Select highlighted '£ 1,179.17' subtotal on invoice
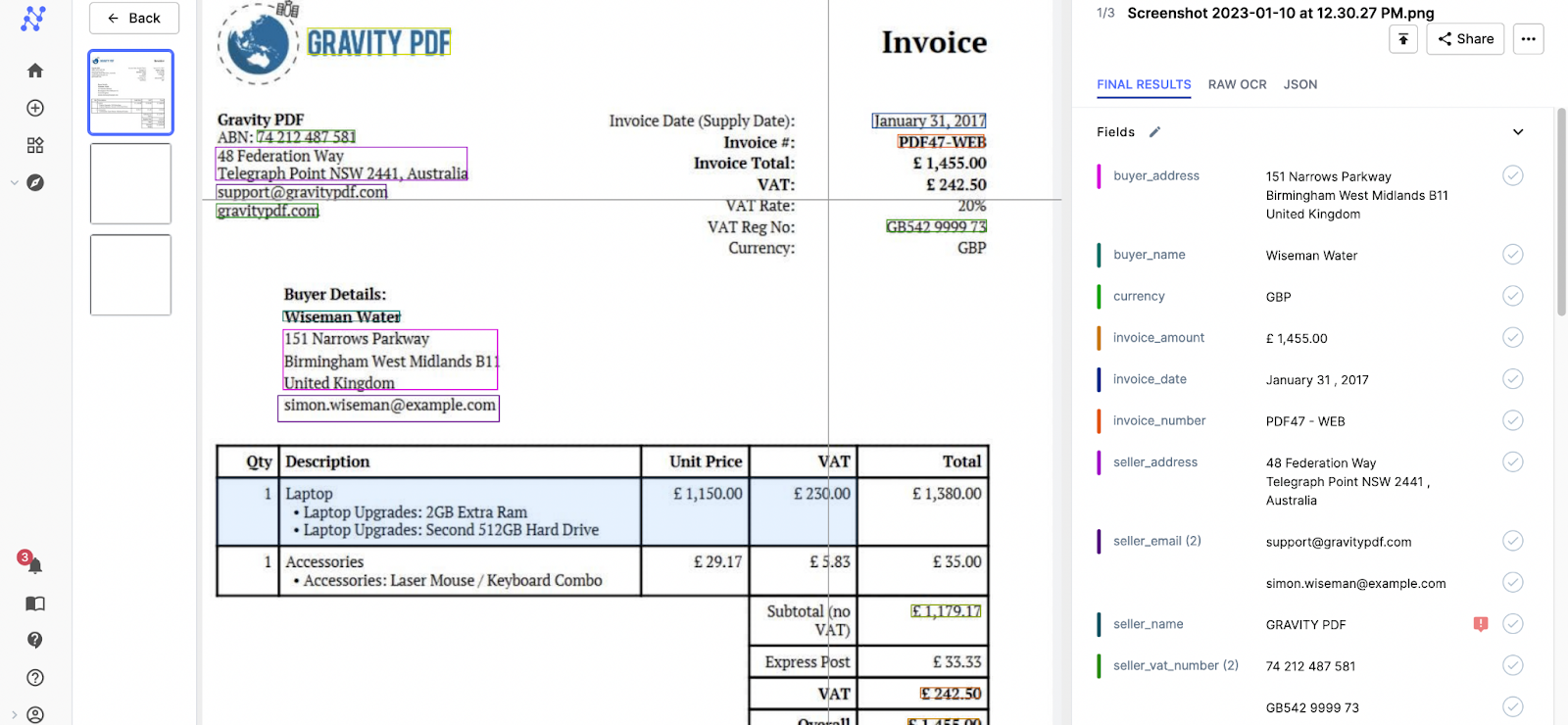Image resolution: width=1568 pixels, height=725 pixels. tap(946, 611)
